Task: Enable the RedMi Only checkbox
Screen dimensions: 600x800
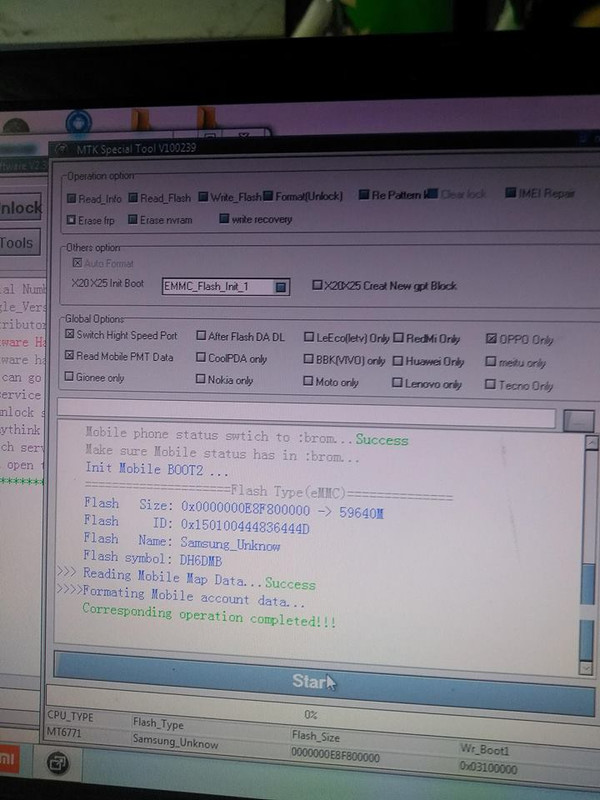Action: pos(398,338)
